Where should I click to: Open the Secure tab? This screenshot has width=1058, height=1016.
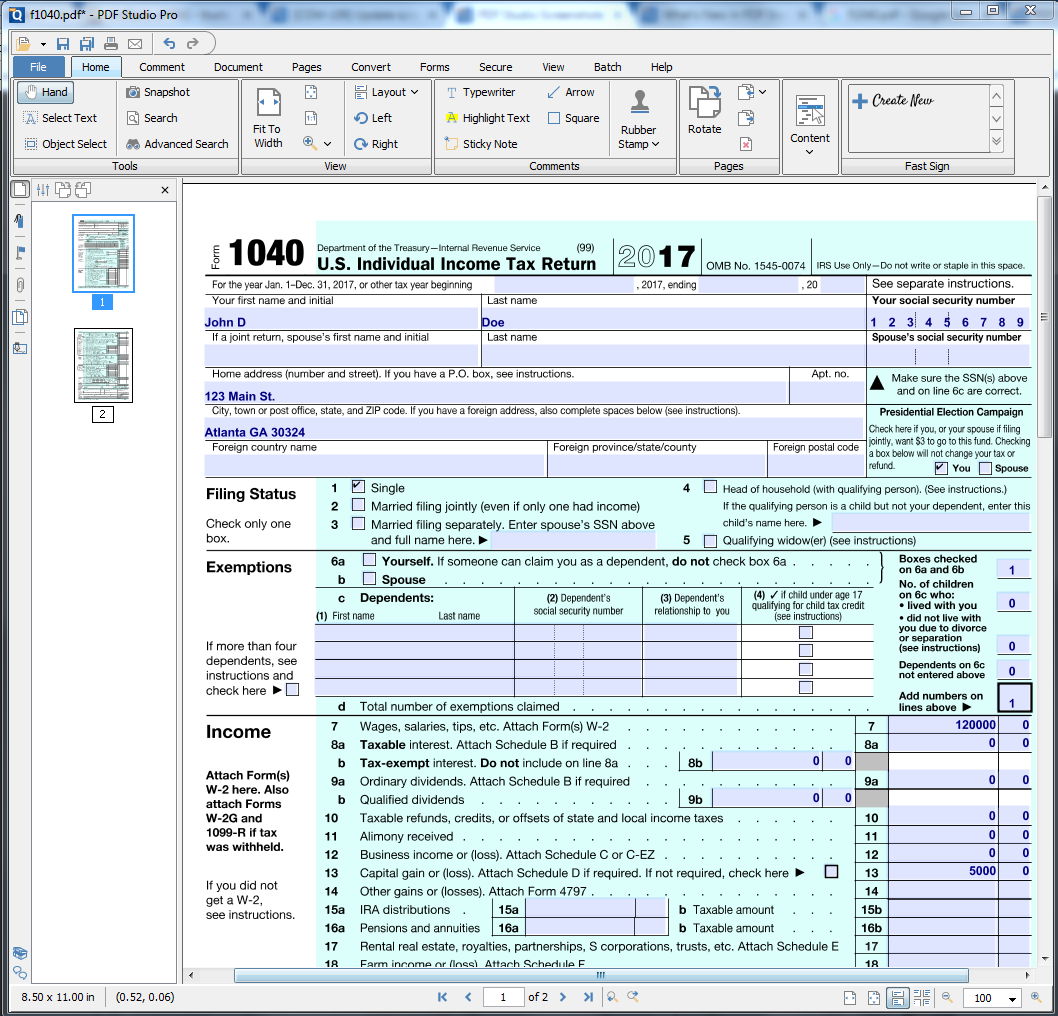(x=496, y=67)
